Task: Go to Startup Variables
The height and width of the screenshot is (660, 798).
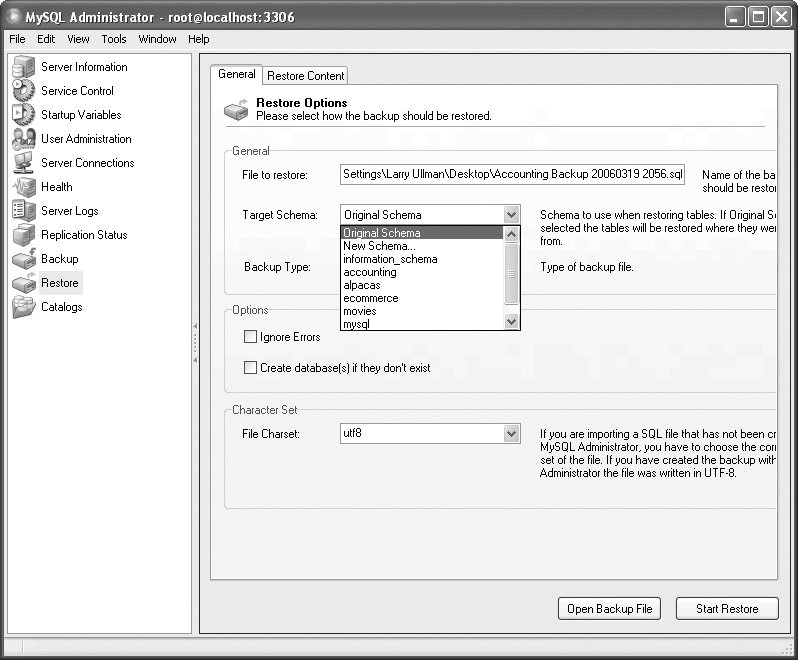Action: click(x=81, y=114)
